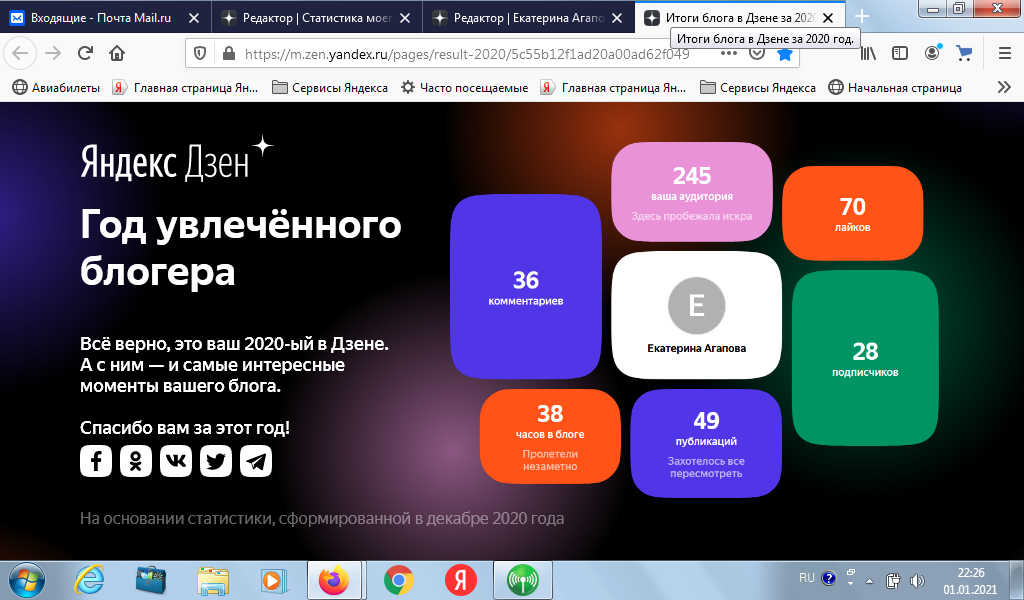Click the Екатерина Агапова avatar card
This screenshot has width=1024, height=600.
[x=696, y=315]
